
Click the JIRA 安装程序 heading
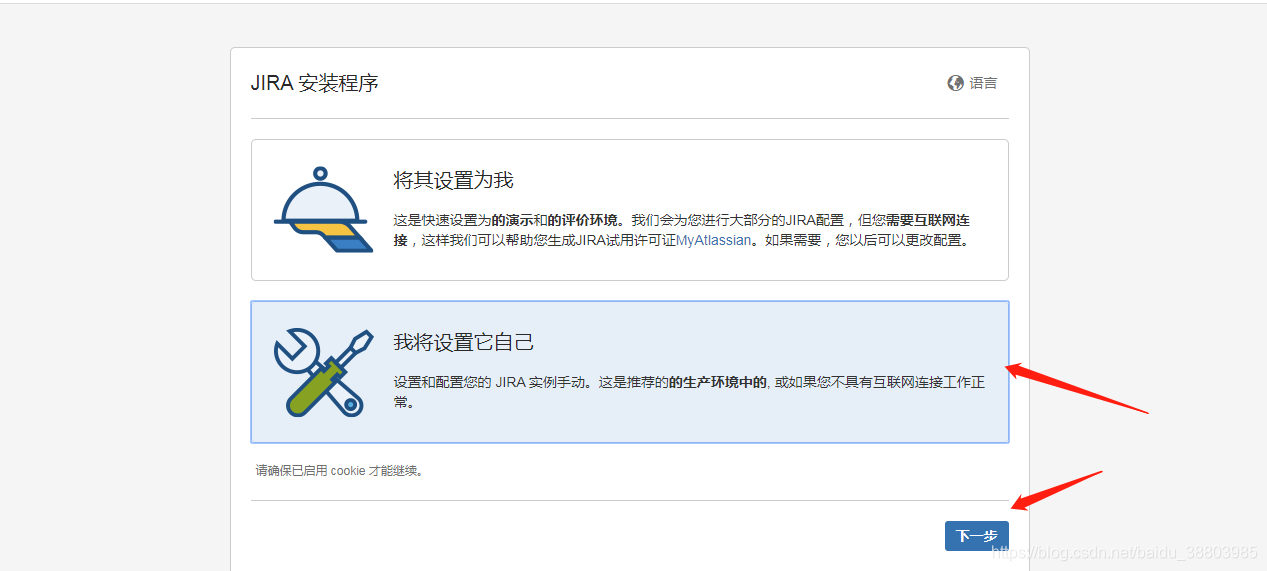tap(315, 83)
